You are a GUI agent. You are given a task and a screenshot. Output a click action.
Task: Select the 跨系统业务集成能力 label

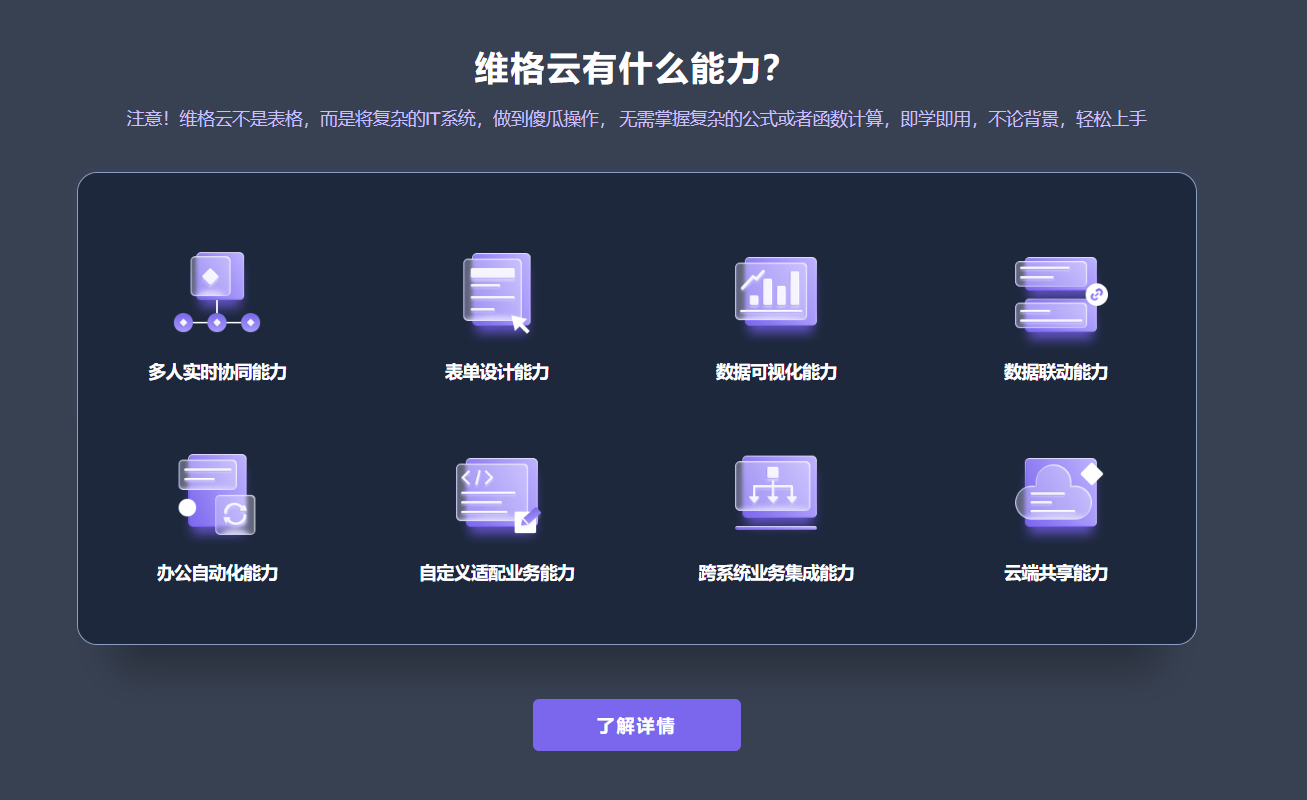coord(776,573)
